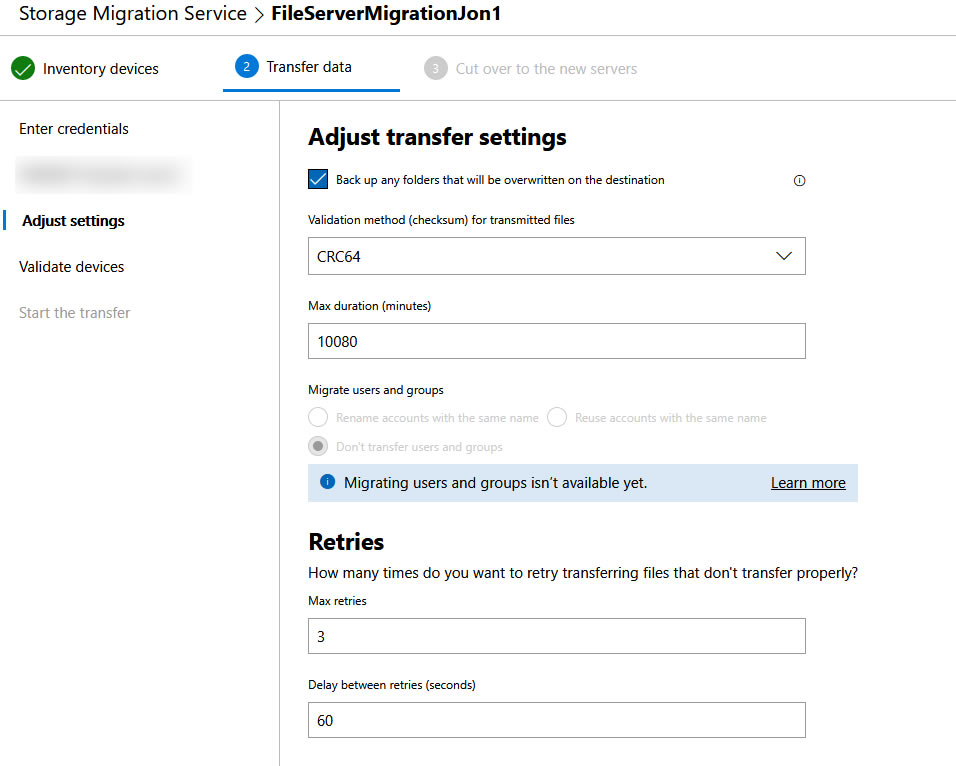Click the Max duration minutes field

coord(557,341)
